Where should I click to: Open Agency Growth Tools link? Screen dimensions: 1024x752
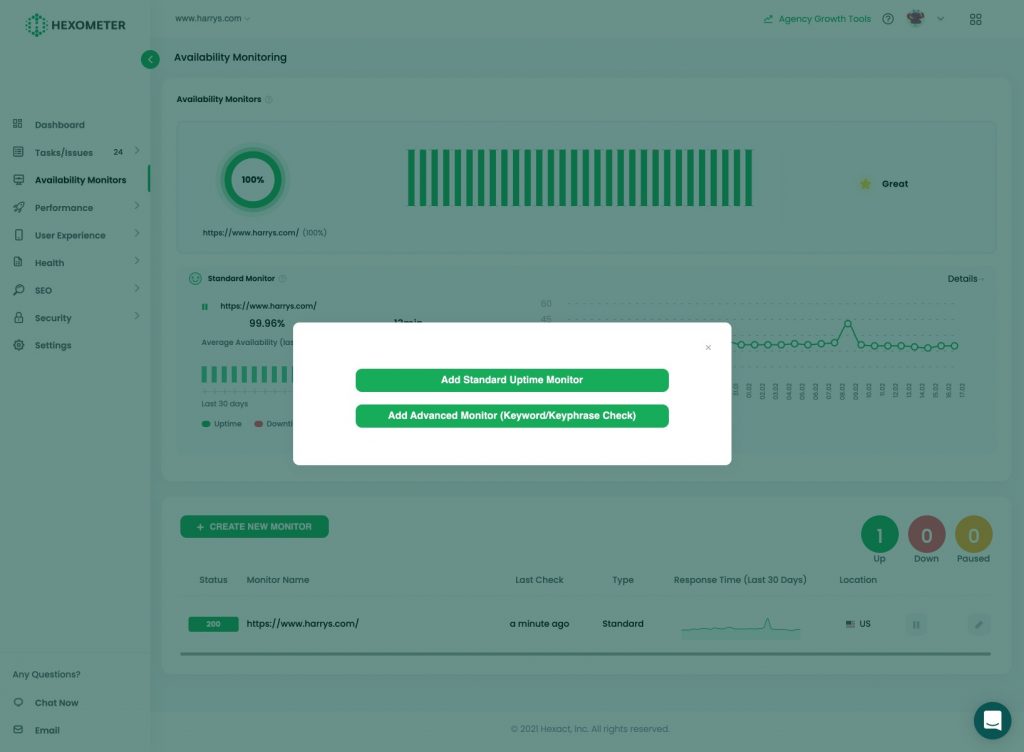pyautogui.click(x=817, y=19)
